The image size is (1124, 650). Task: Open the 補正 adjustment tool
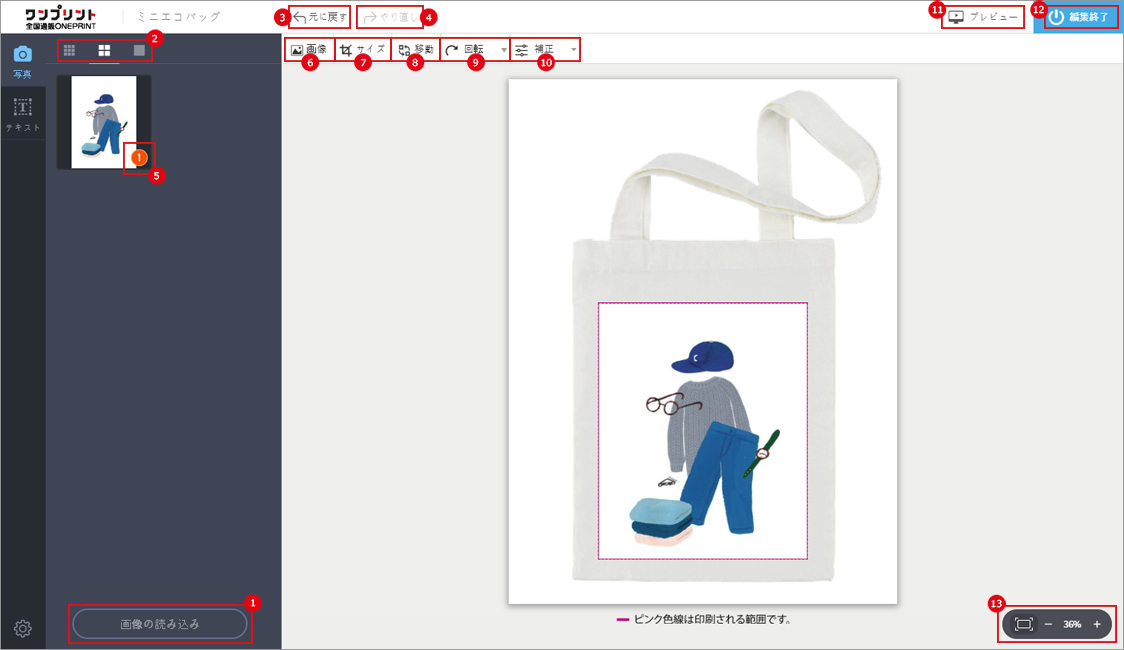pyautogui.click(x=535, y=49)
